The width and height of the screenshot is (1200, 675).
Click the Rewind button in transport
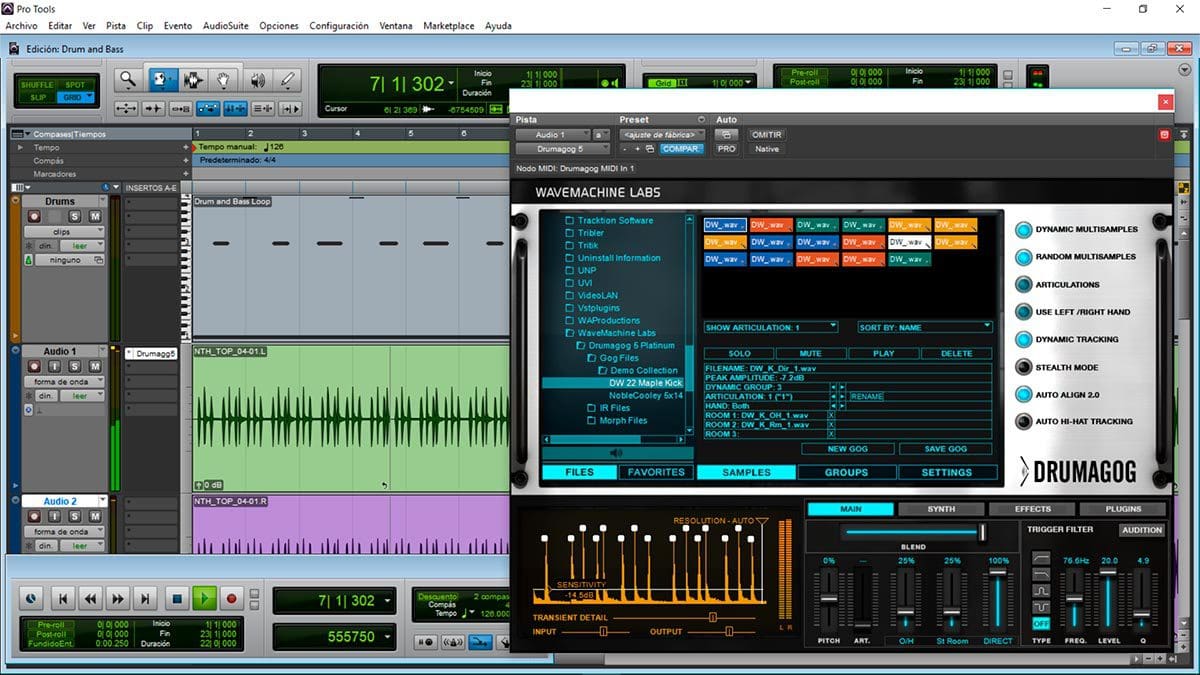coord(90,599)
